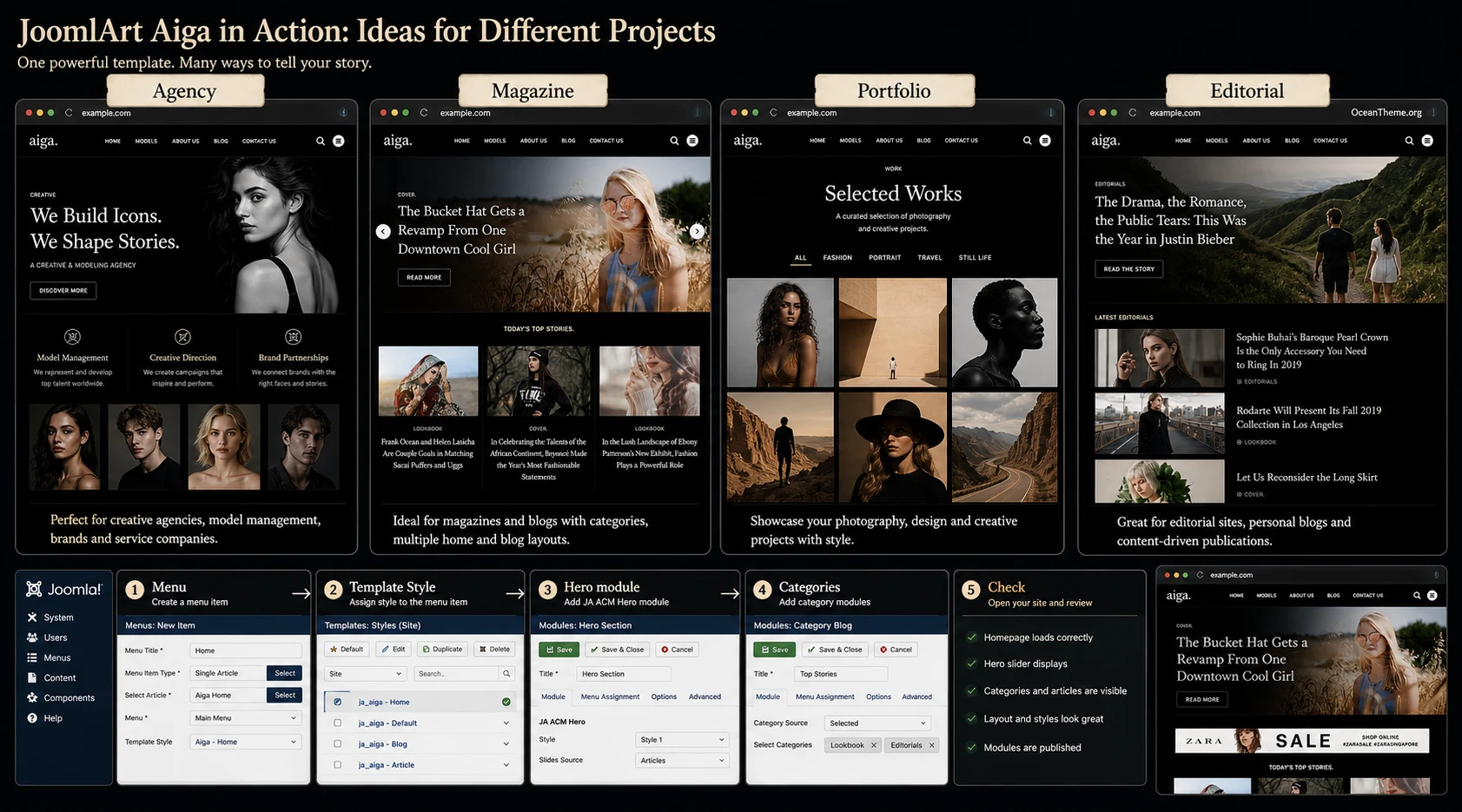Click Discover More in Agency window

click(63, 291)
